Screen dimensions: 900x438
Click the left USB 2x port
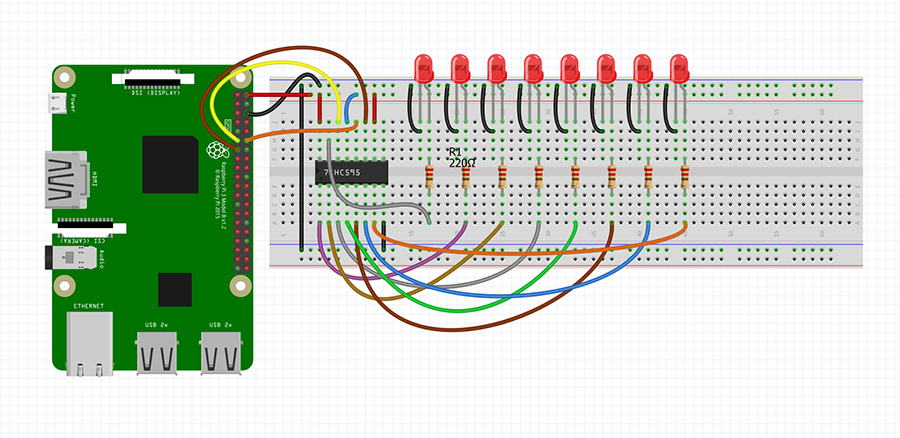(157, 353)
